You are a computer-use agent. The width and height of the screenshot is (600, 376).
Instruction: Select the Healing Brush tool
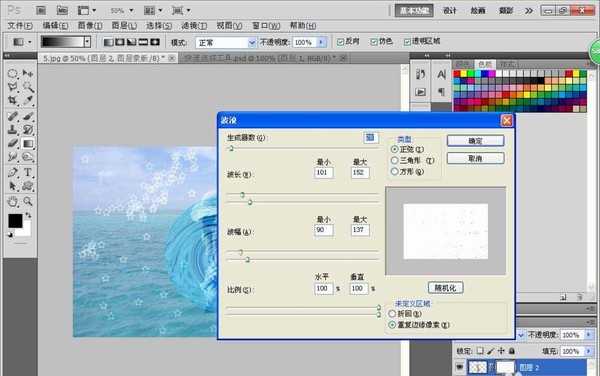(x=13, y=116)
